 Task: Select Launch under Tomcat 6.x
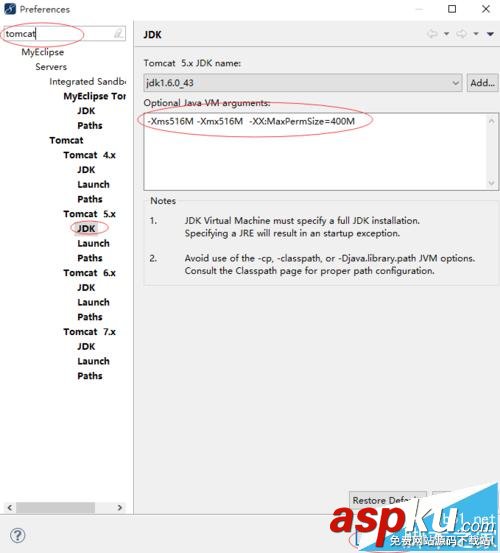[x=93, y=302]
